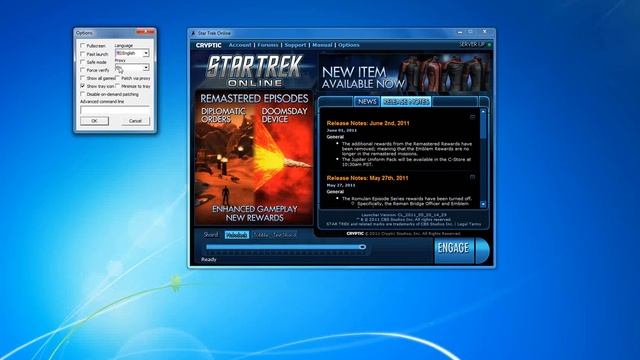640x360 pixels.
Task: Open the Remastered Episodes promo image
Action: click(254, 158)
